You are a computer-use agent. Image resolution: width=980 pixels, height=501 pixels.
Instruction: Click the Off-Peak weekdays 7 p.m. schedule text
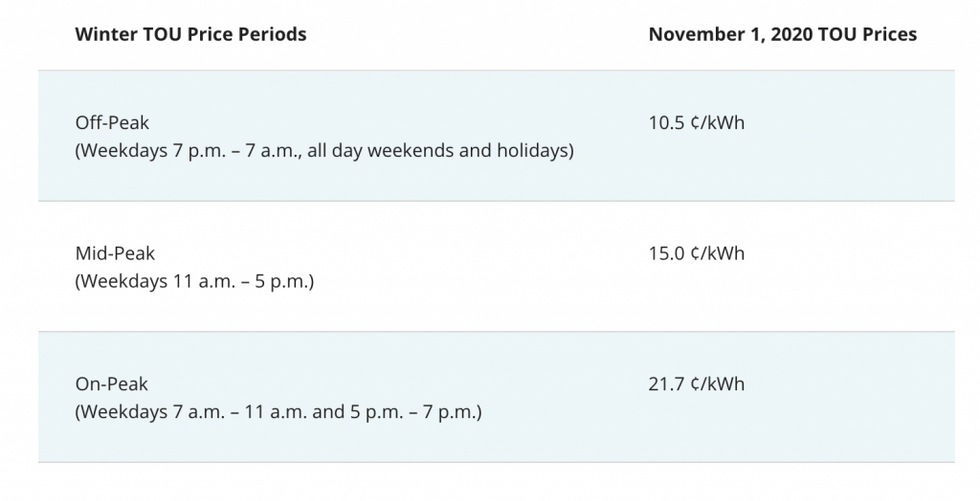pos(324,151)
